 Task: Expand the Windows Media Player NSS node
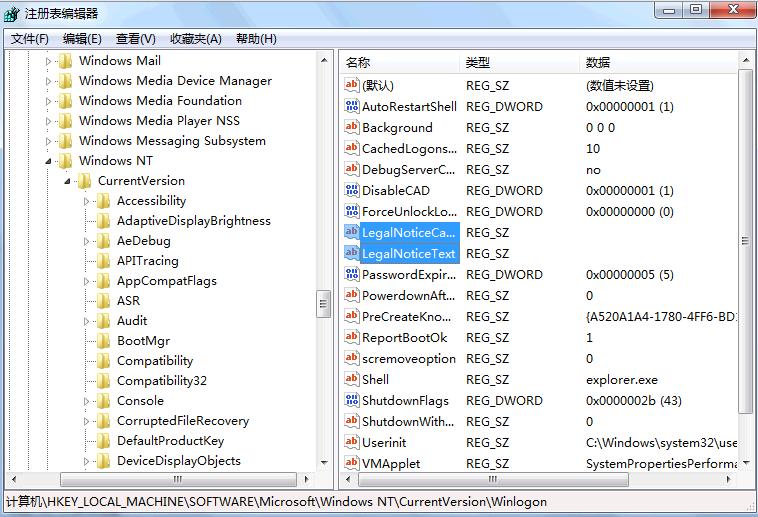[x=48, y=121]
